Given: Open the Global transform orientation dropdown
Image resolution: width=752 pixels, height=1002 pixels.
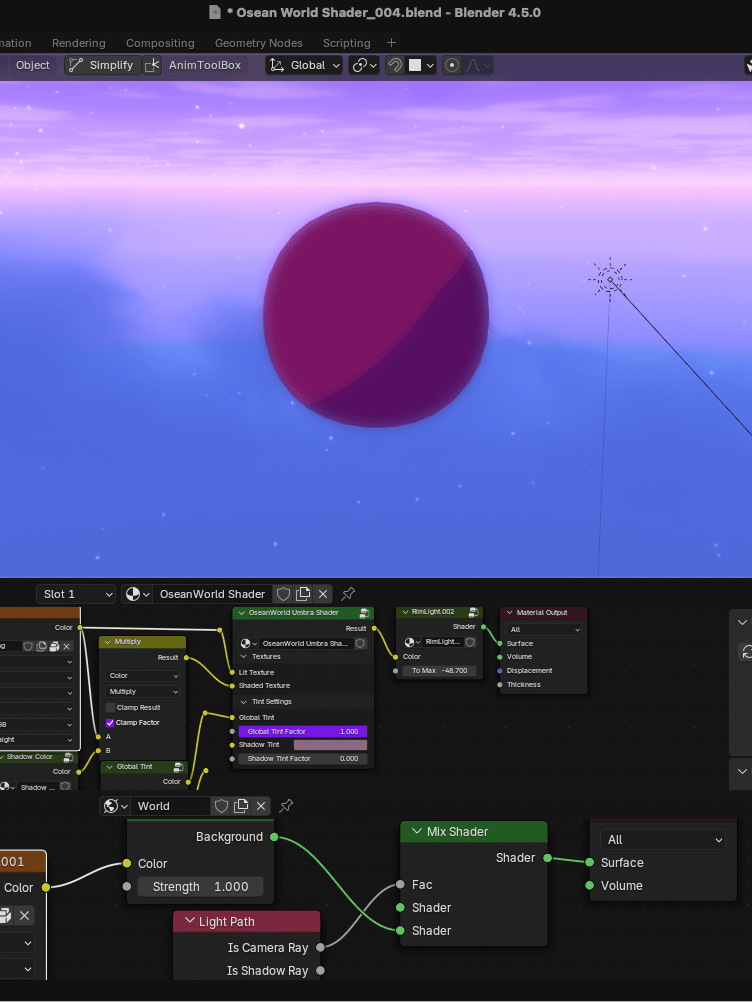Looking at the screenshot, I should pyautogui.click(x=305, y=65).
